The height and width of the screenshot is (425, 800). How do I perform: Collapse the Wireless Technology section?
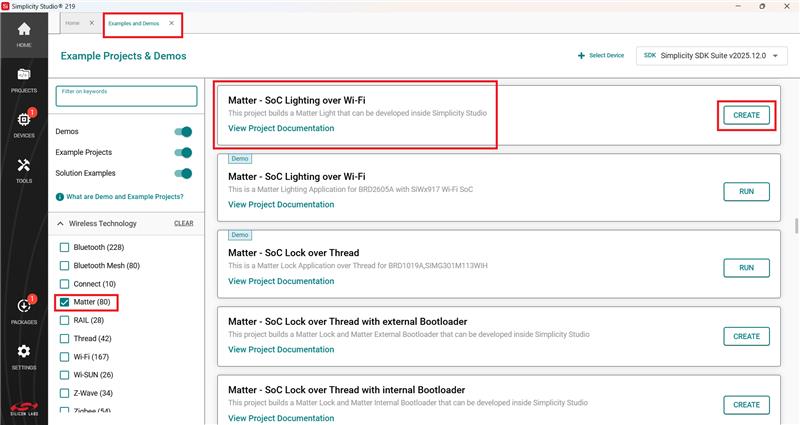tap(60, 223)
